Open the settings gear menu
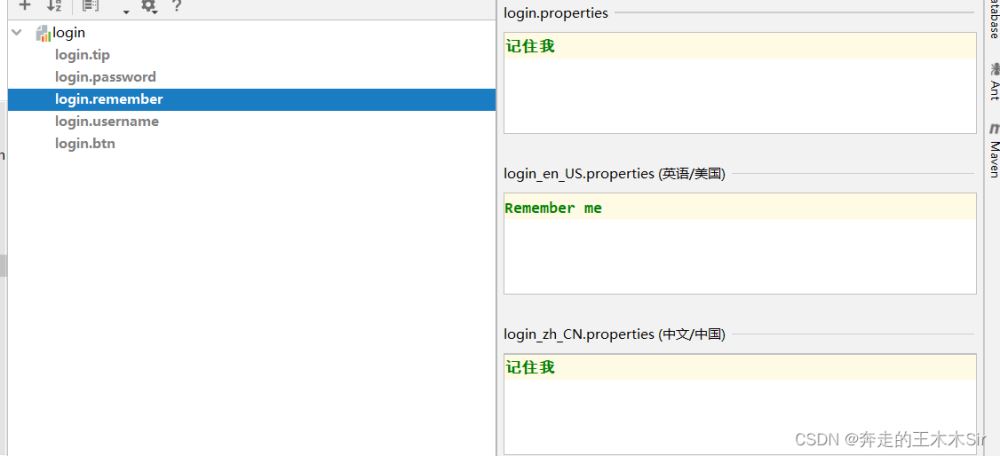The width and height of the screenshot is (1000, 456). [x=149, y=7]
